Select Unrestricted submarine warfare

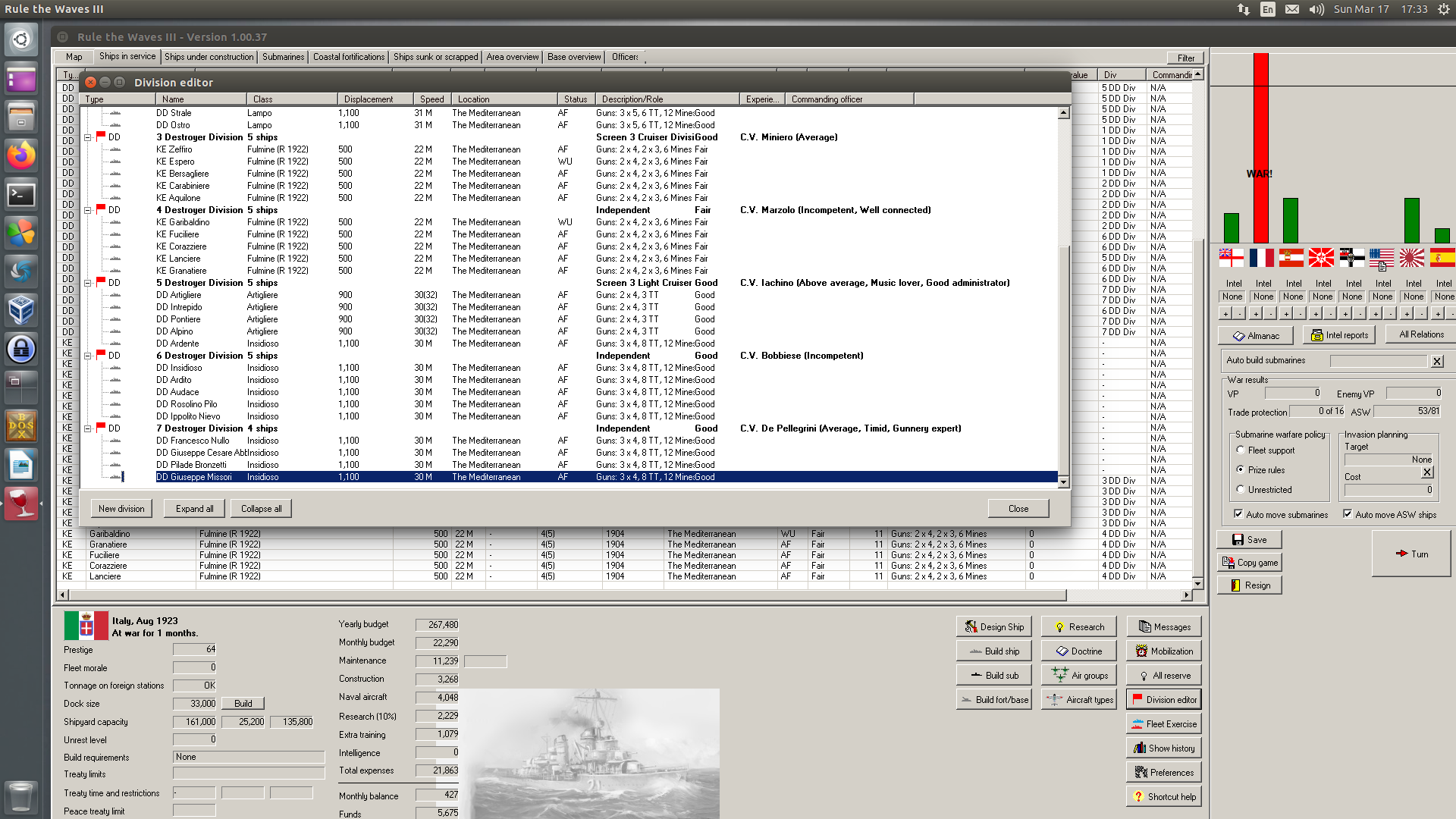(x=1241, y=489)
